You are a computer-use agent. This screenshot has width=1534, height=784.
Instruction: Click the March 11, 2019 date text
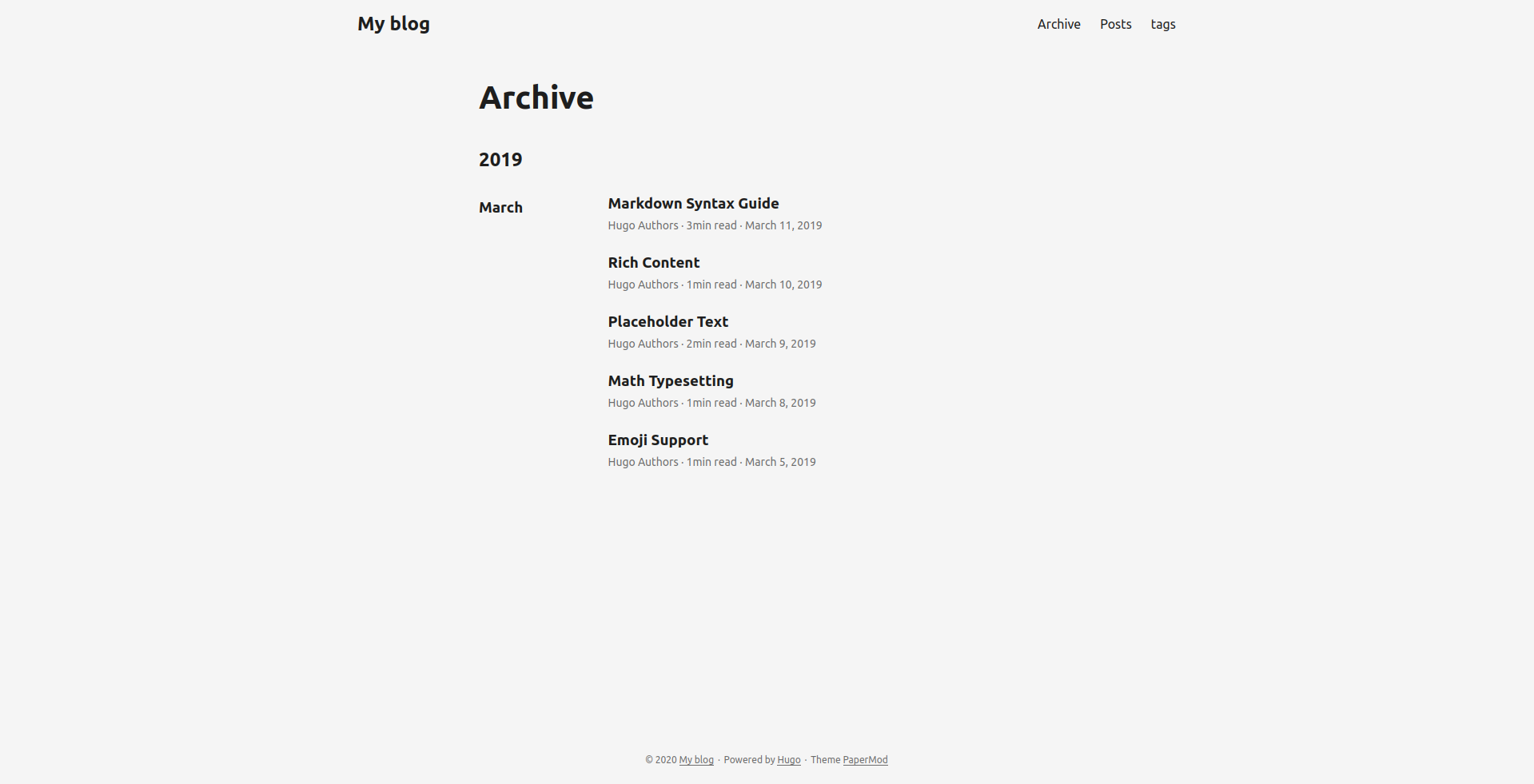[x=781, y=225]
